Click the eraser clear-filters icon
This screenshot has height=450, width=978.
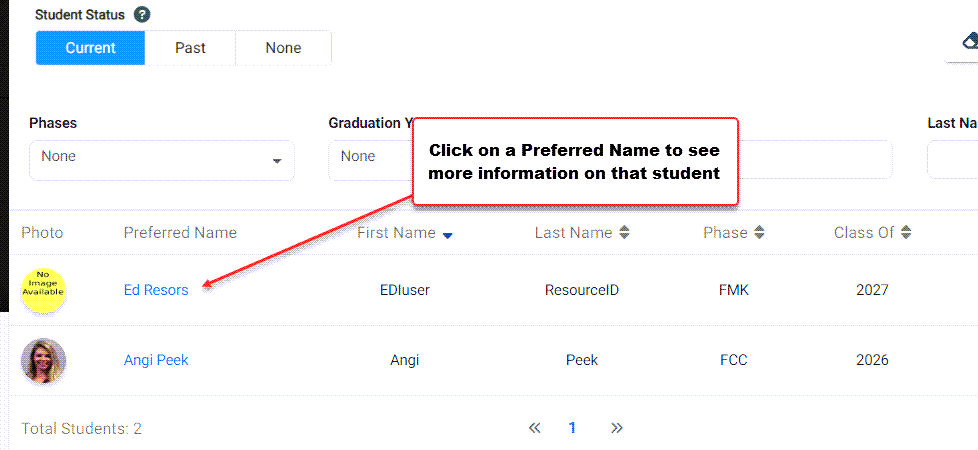pyautogui.click(x=970, y=42)
